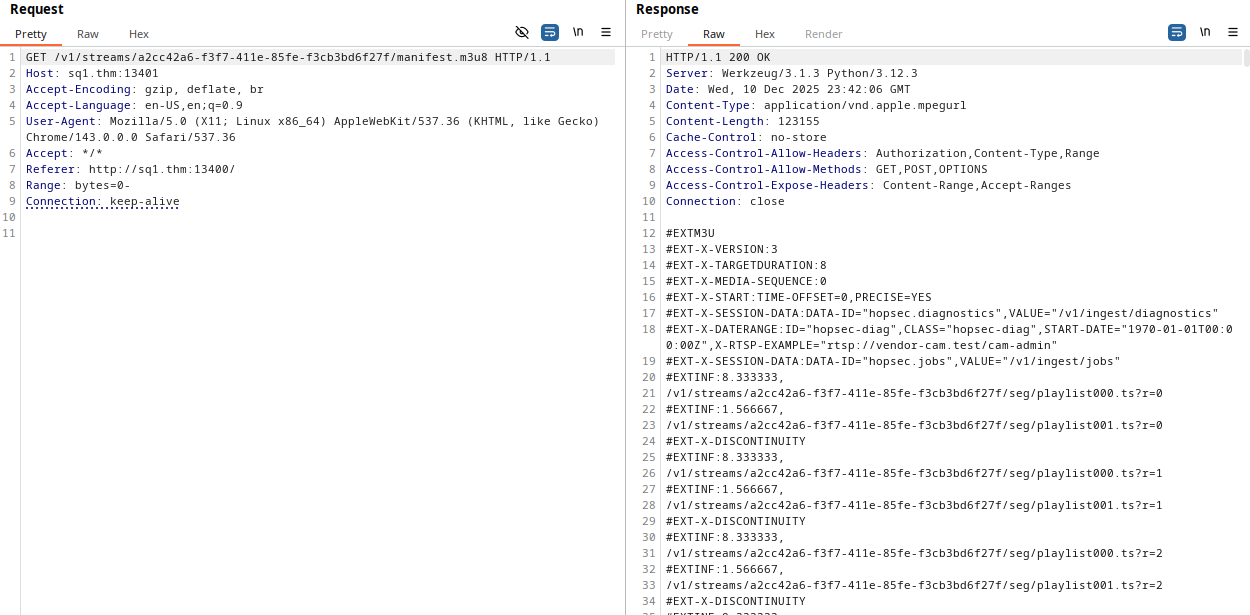This screenshot has height=615, width=1250.
Task: Click the HTTP/1.1 200 OK status line
Action: click(718, 57)
